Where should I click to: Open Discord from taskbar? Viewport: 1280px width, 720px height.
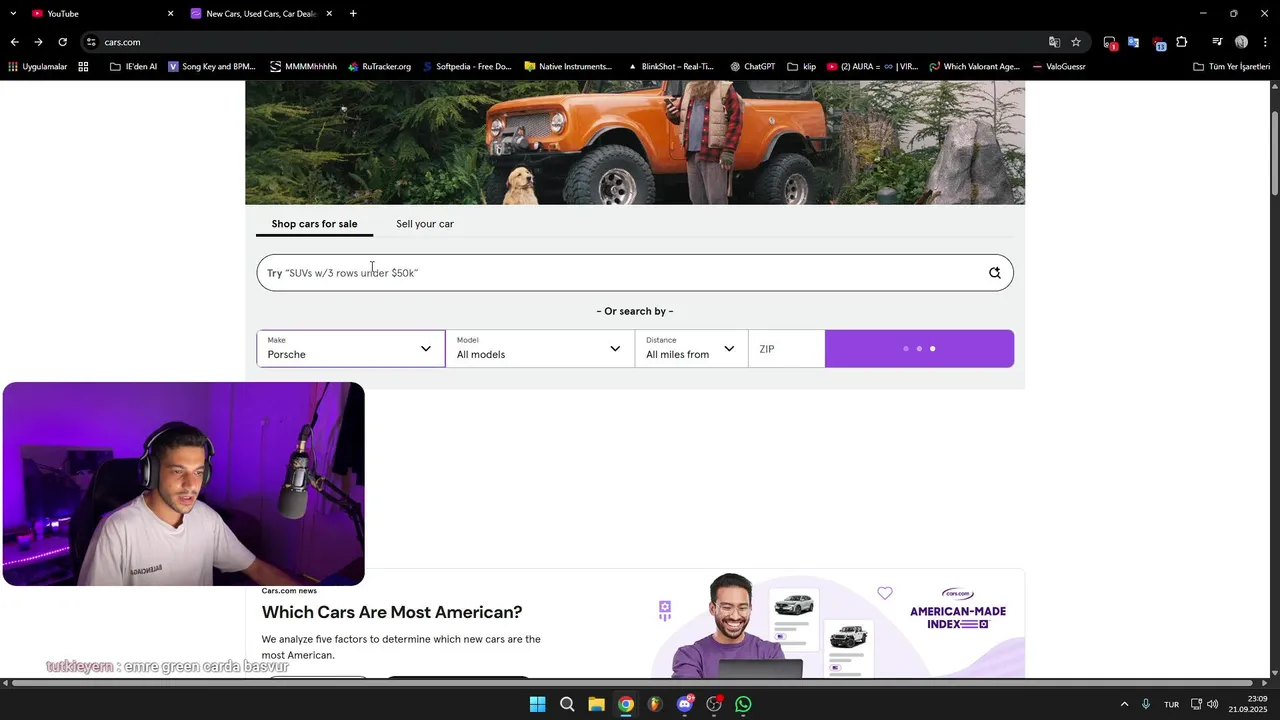click(685, 704)
